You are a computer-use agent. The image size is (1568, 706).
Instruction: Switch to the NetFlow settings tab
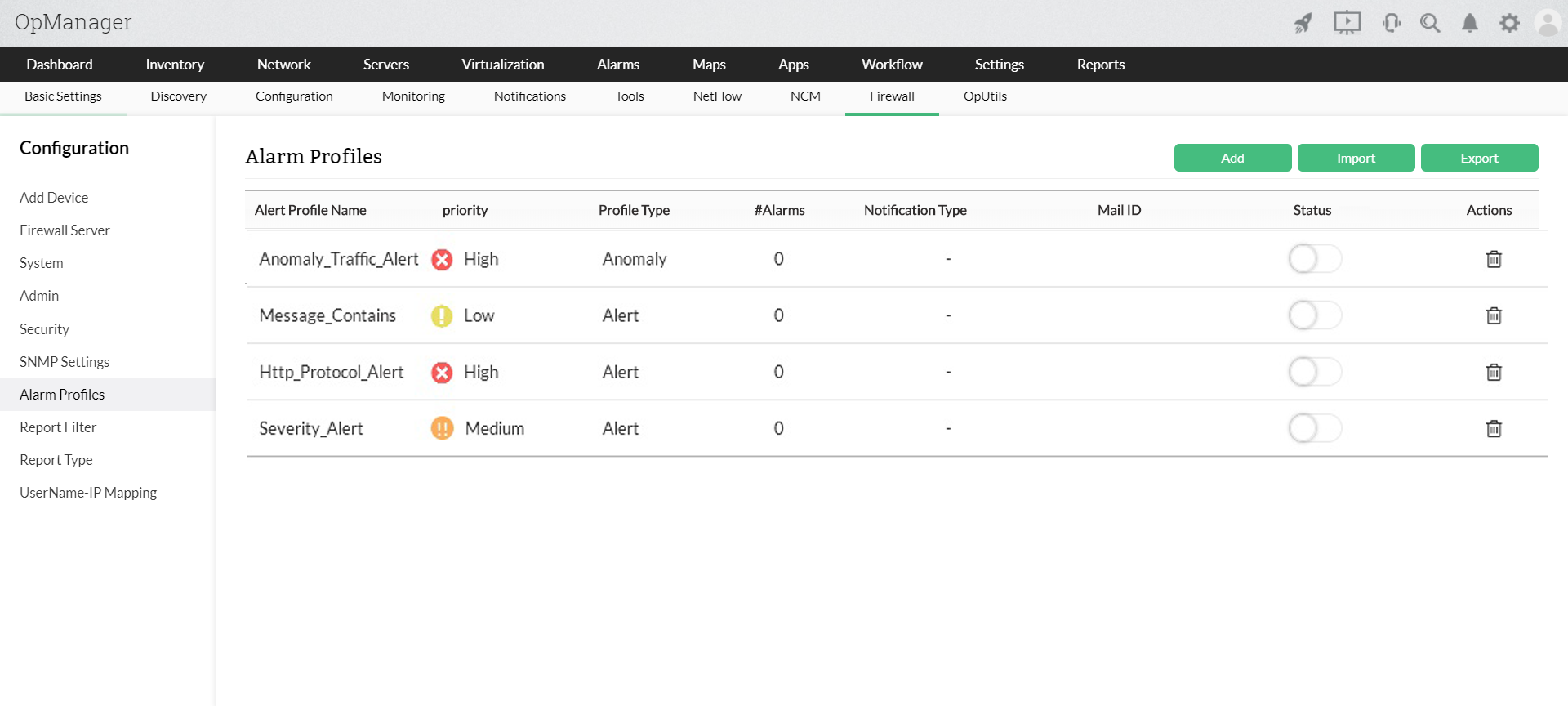pos(717,96)
